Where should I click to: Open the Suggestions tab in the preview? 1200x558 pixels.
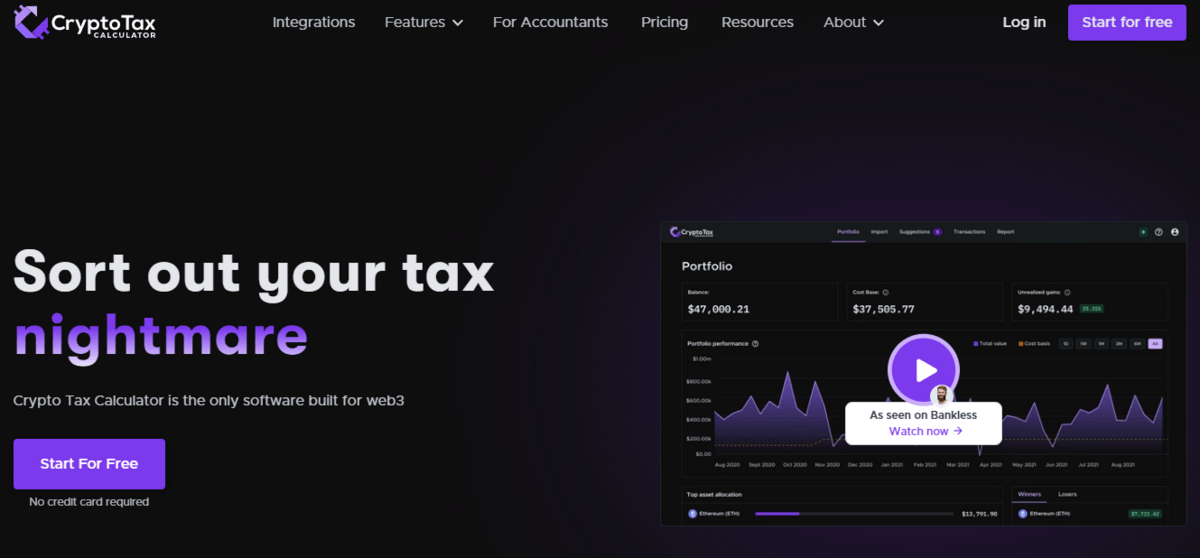click(x=914, y=232)
